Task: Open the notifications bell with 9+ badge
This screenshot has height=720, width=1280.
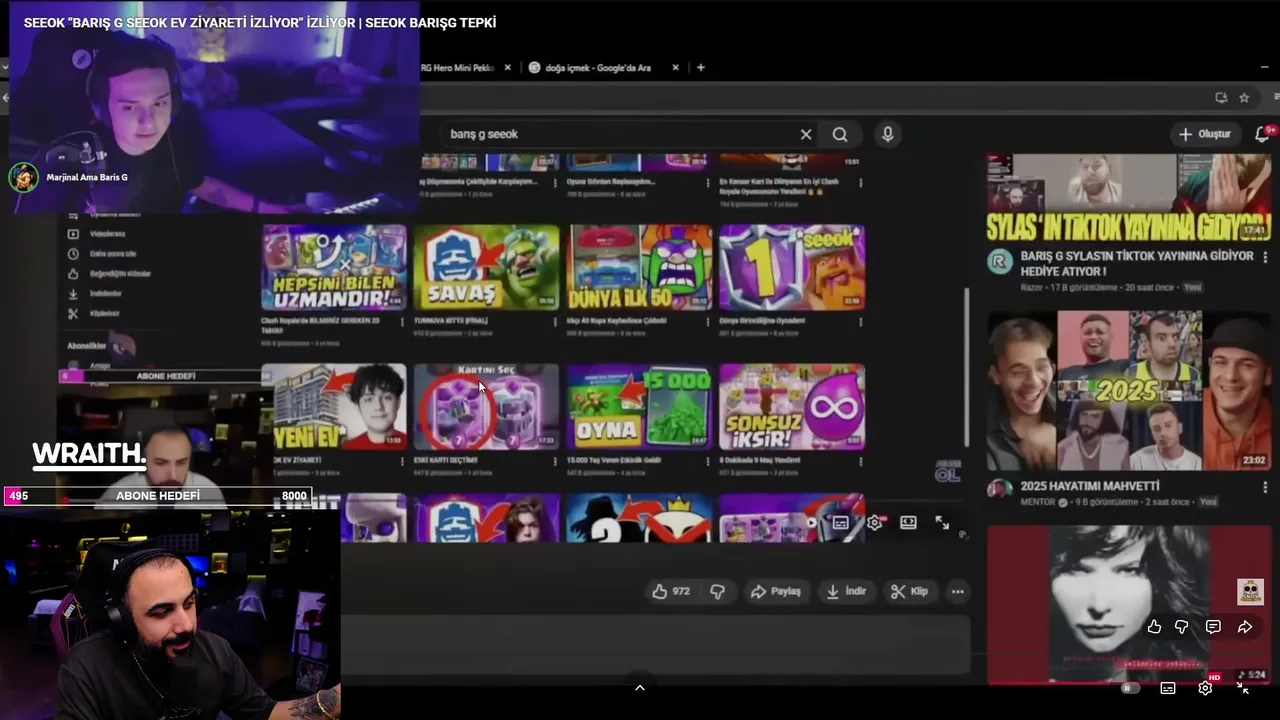Action: pyautogui.click(x=1262, y=134)
